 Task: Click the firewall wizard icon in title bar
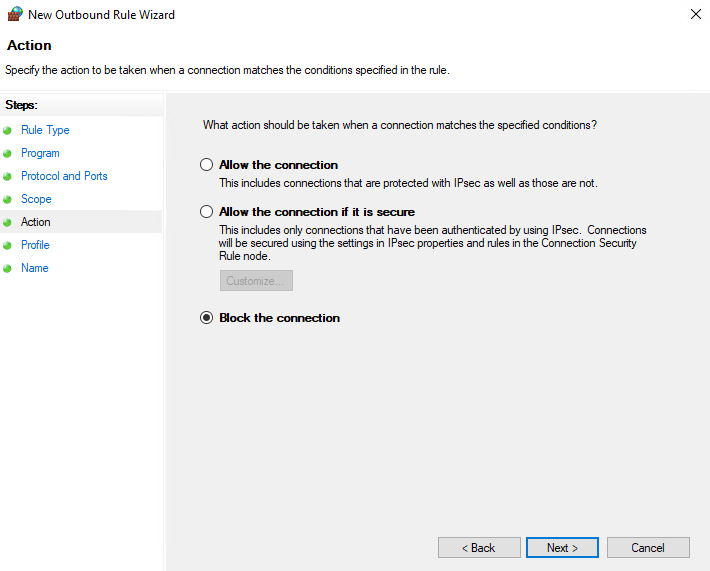tap(14, 15)
